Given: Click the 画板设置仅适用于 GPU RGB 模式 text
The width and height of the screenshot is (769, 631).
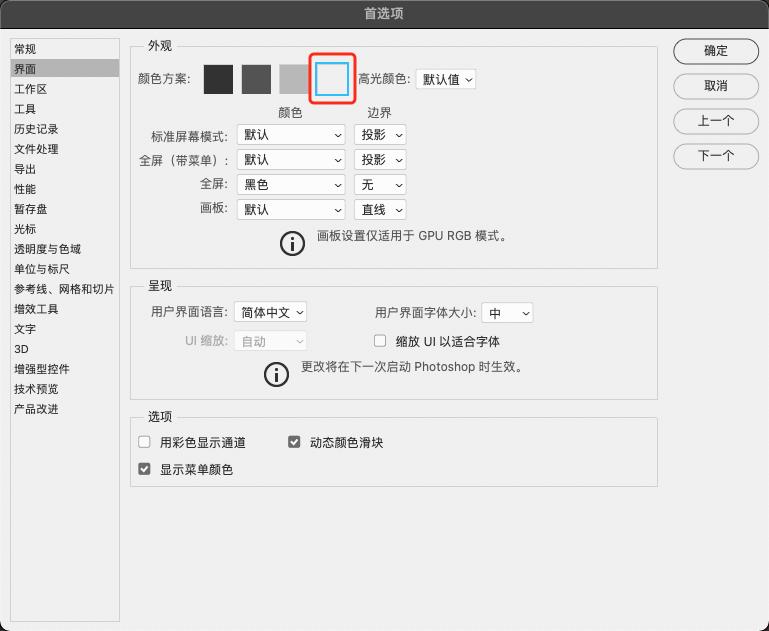Looking at the screenshot, I should (x=412, y=236).
